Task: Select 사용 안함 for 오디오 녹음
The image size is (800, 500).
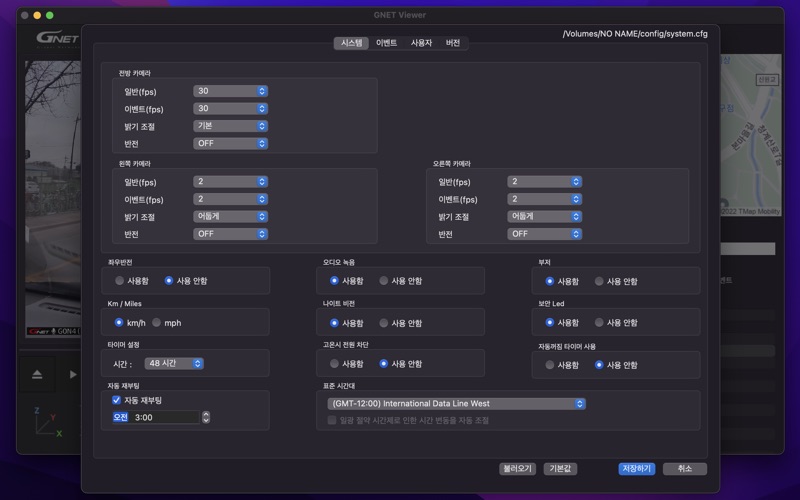Action: click(384, 281)
